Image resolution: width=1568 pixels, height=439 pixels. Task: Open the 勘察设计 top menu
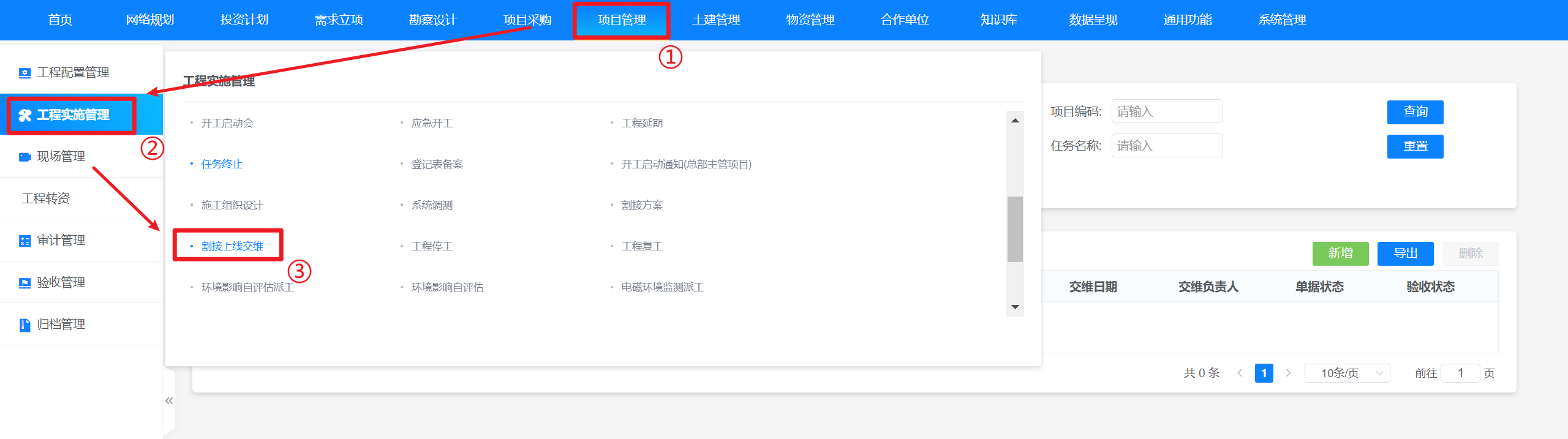433,20
